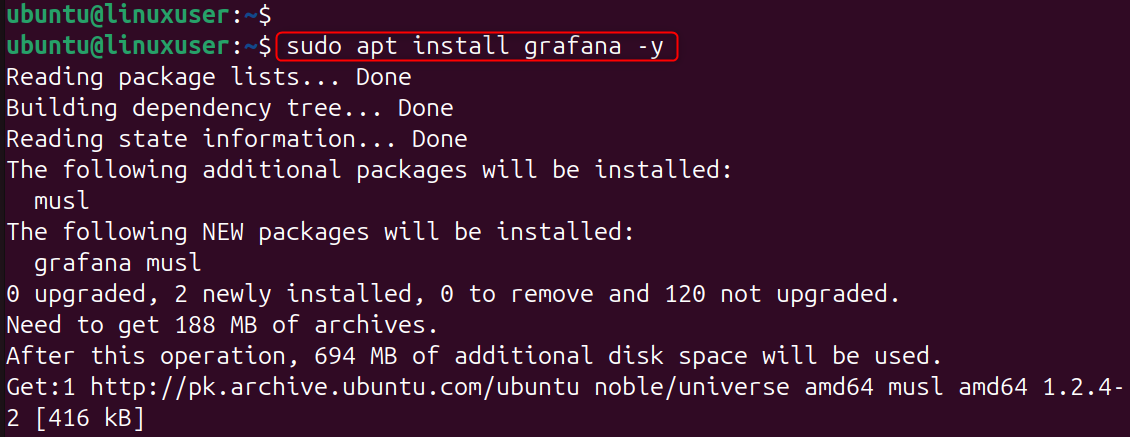
Task: Click the "Building dependency tree... Done" line
Action: (229, 107)
